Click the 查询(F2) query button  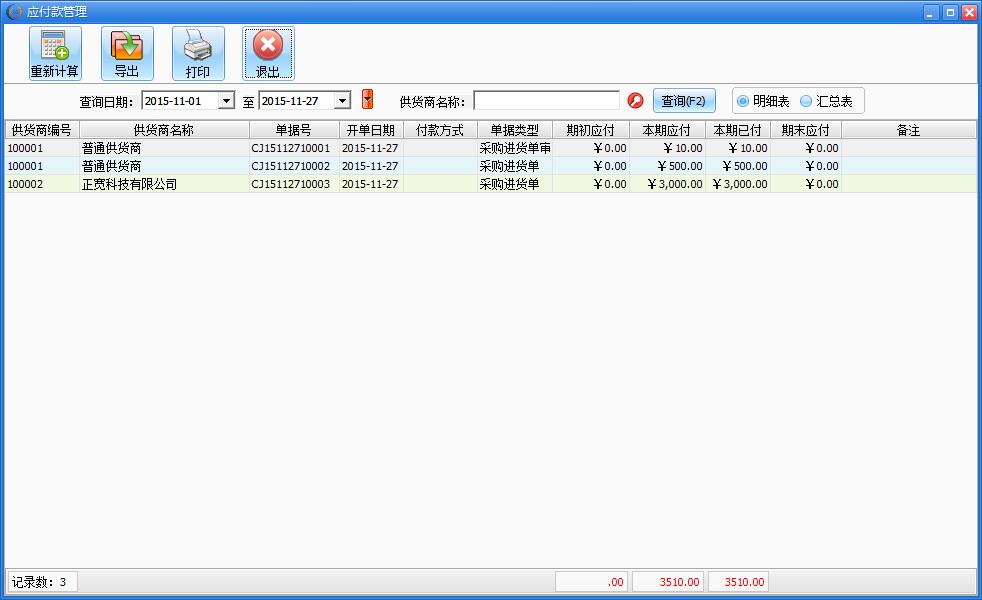click(x=684, y=101)
